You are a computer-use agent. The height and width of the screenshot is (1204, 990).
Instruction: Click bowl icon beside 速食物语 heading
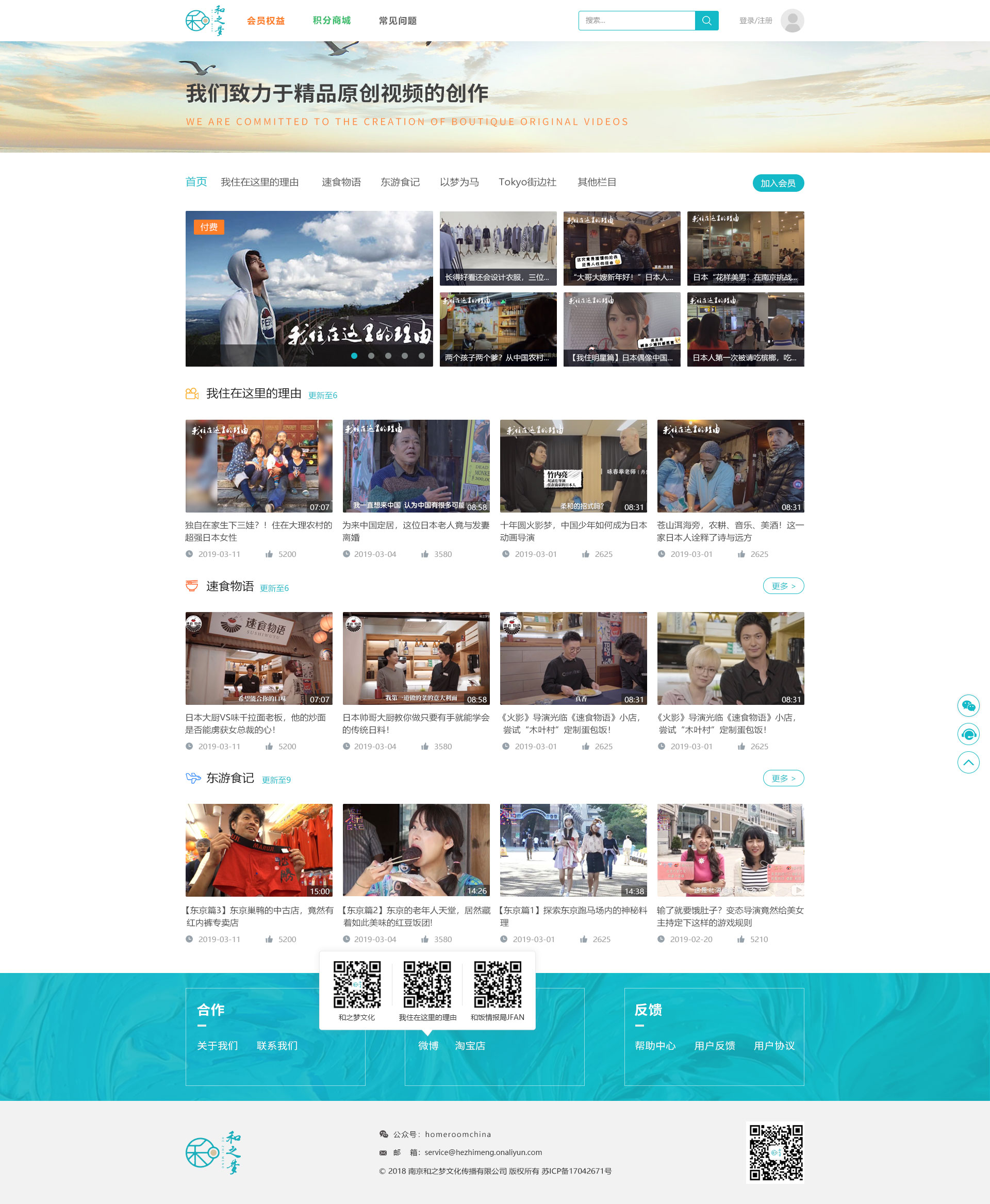192,586
